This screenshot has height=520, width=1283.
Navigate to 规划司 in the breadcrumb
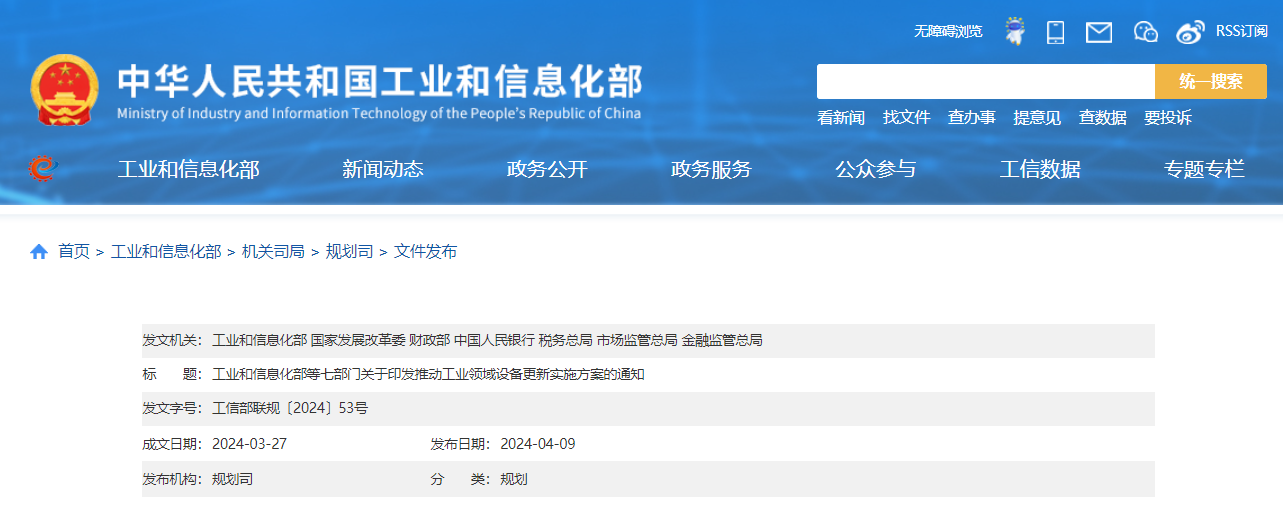click(x=349, y=252)
